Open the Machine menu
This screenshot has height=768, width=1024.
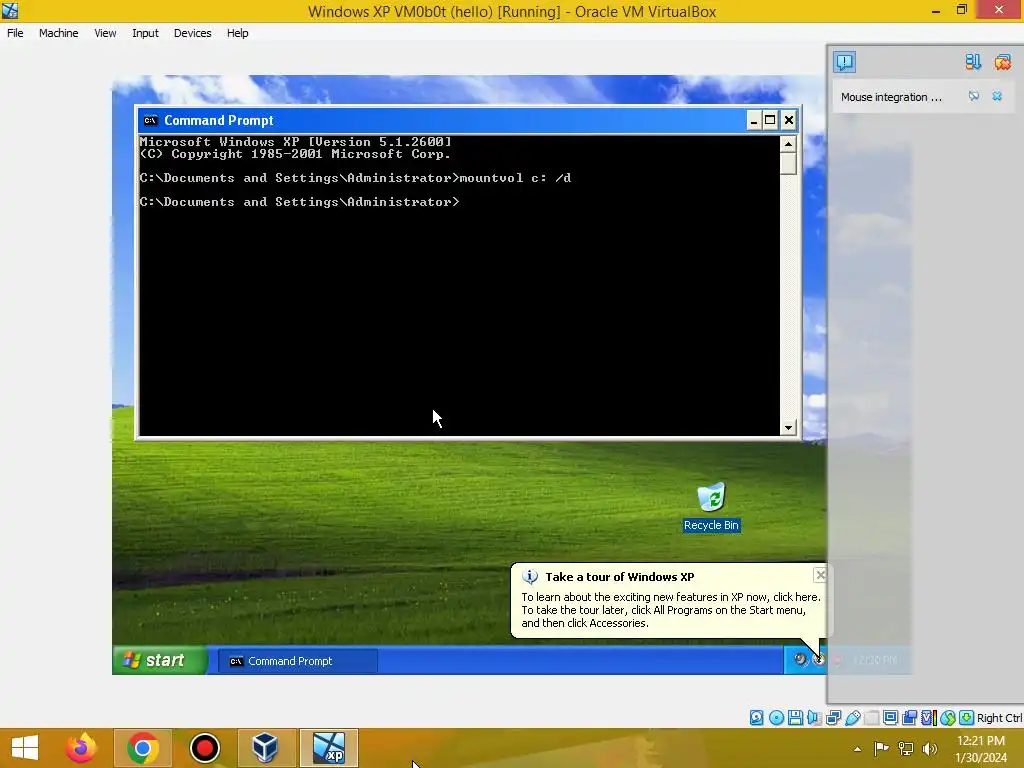58,33
